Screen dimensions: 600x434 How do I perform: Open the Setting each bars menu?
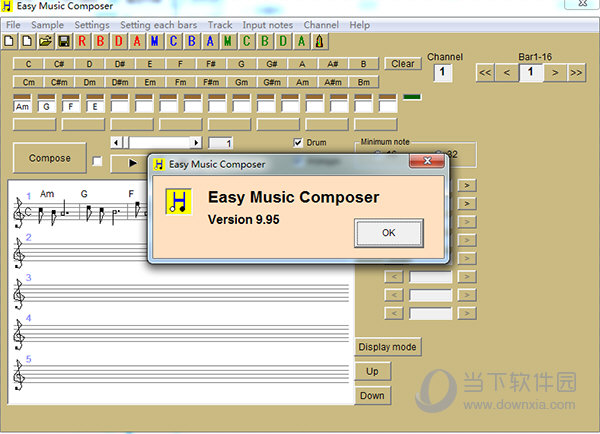(158, 25)
